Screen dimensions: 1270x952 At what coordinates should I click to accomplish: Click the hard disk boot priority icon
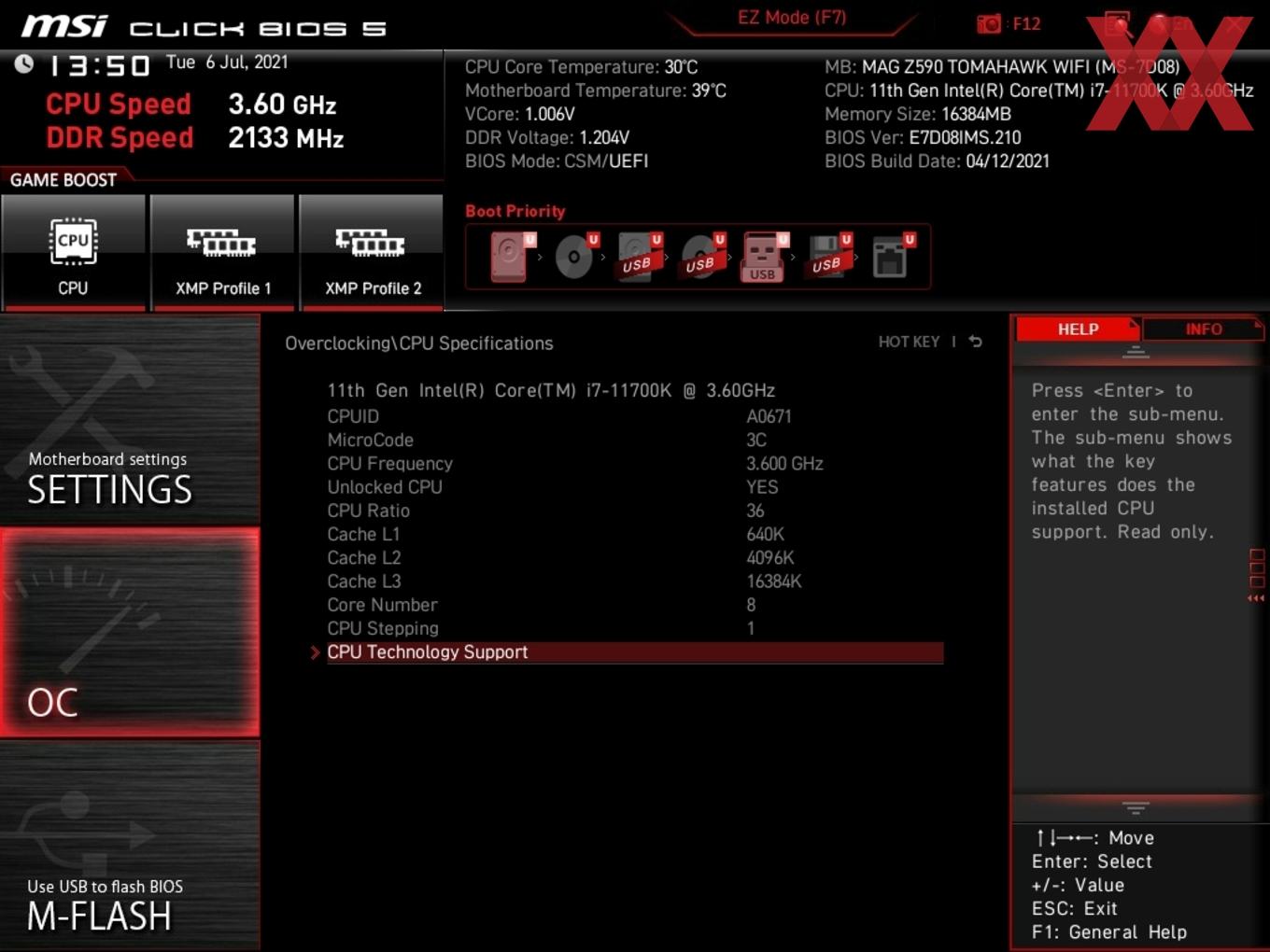[x=511, y=256]
